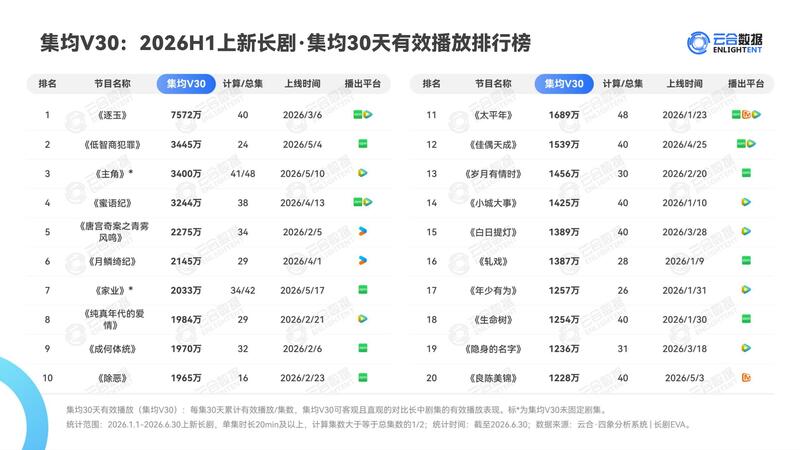Viewport: 800px width, 450px height.
Task: Click the show title 《白日提灯》
Action: click(493, 232)
